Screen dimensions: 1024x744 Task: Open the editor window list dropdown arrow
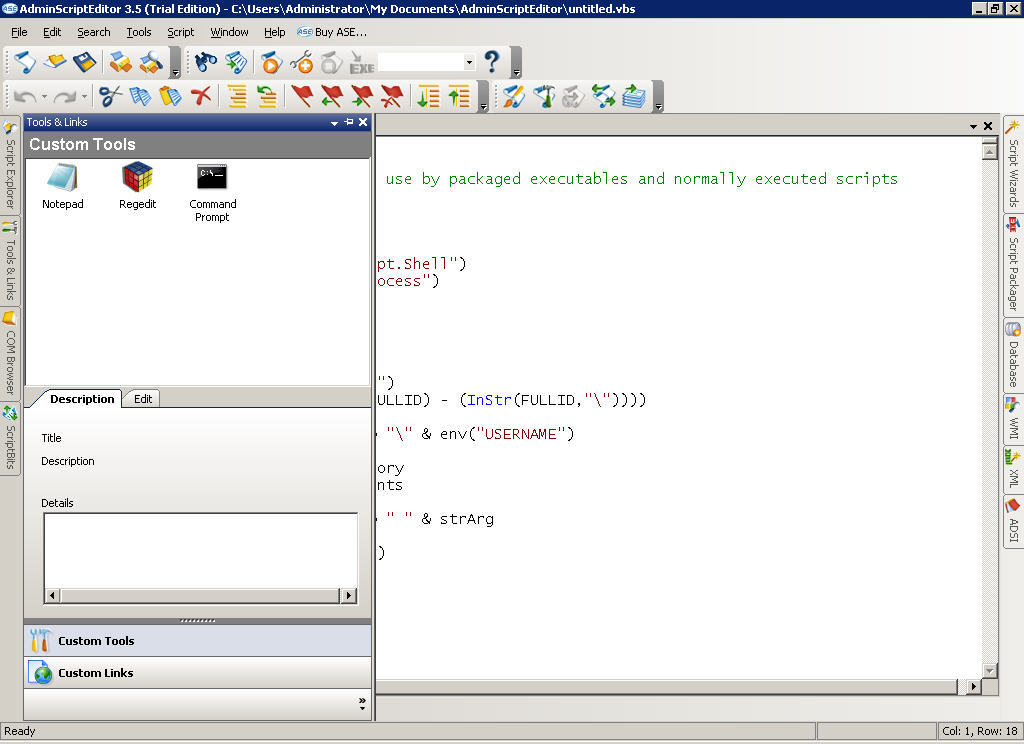973,126
